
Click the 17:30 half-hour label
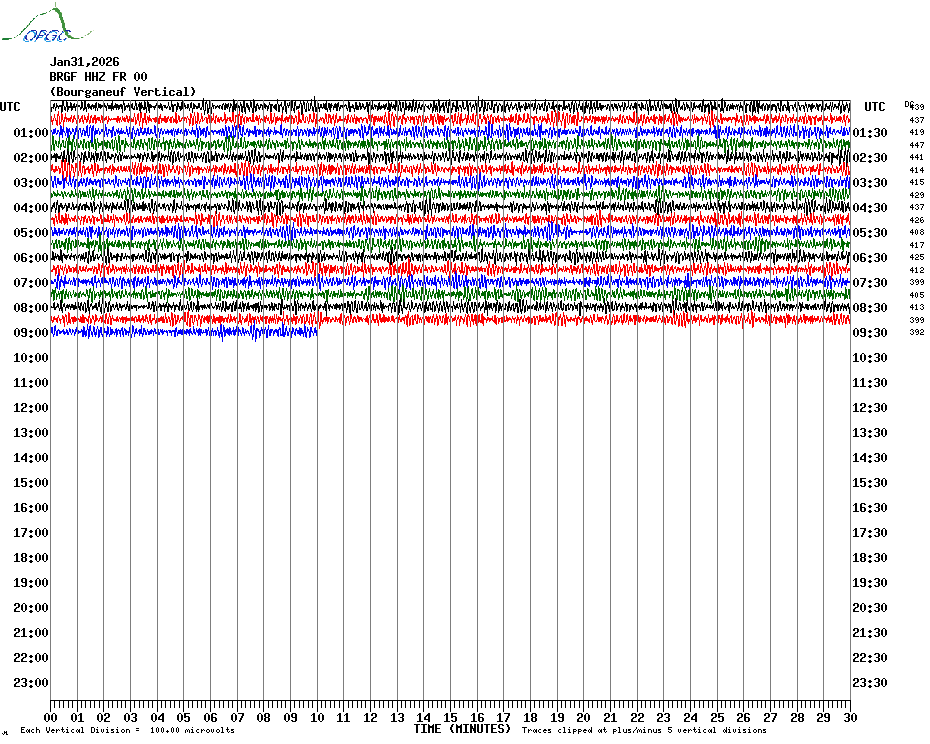click(870, 533)
